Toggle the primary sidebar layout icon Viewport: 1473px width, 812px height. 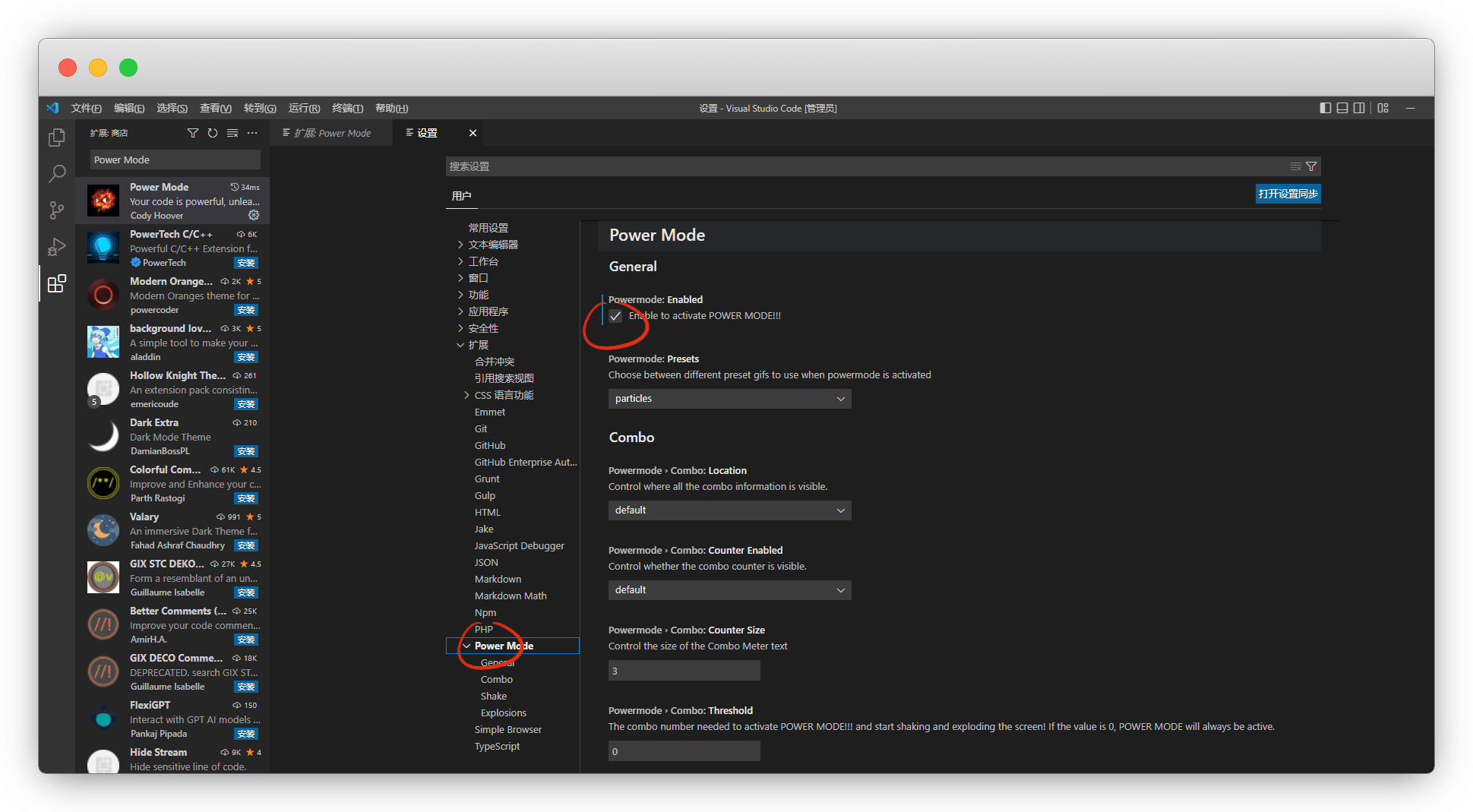click(1326, 108)
